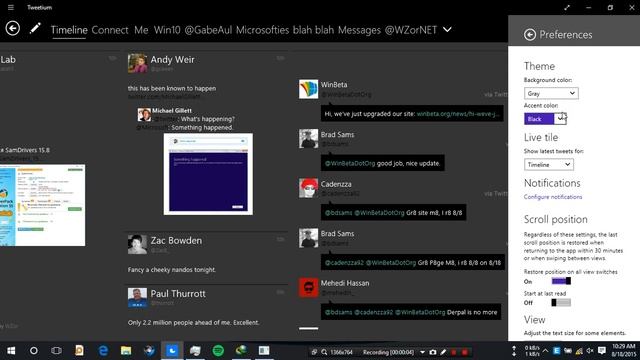640x360 pixels.
Task: Click @bdsams mention in Cadenzza's reply
Action: (338, 213)
